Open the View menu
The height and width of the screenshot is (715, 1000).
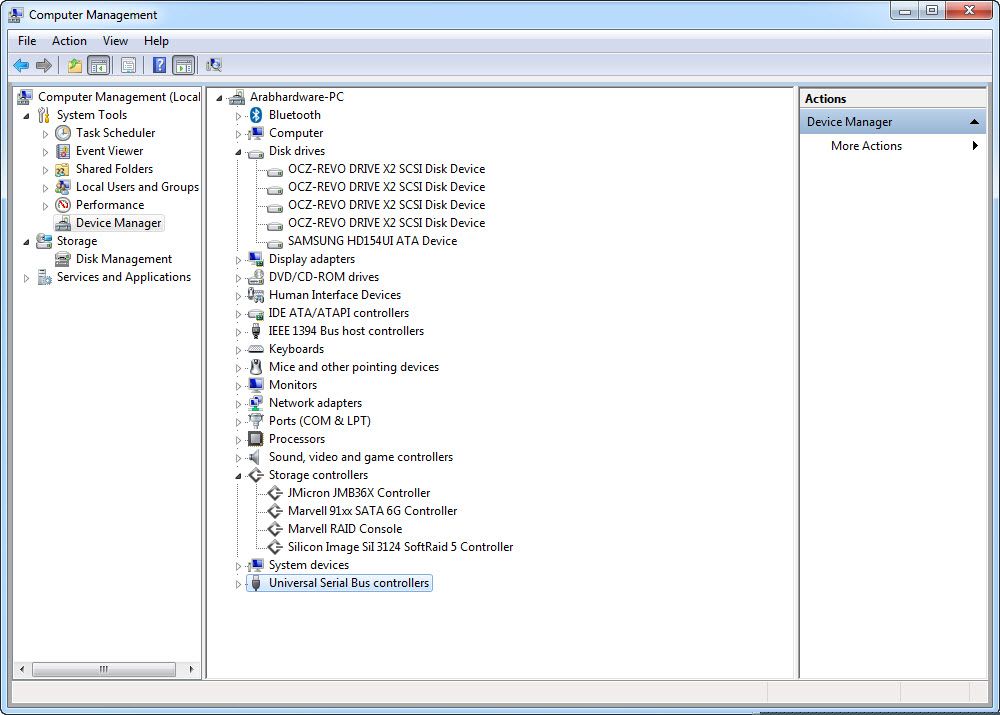(x=115, y=41)
